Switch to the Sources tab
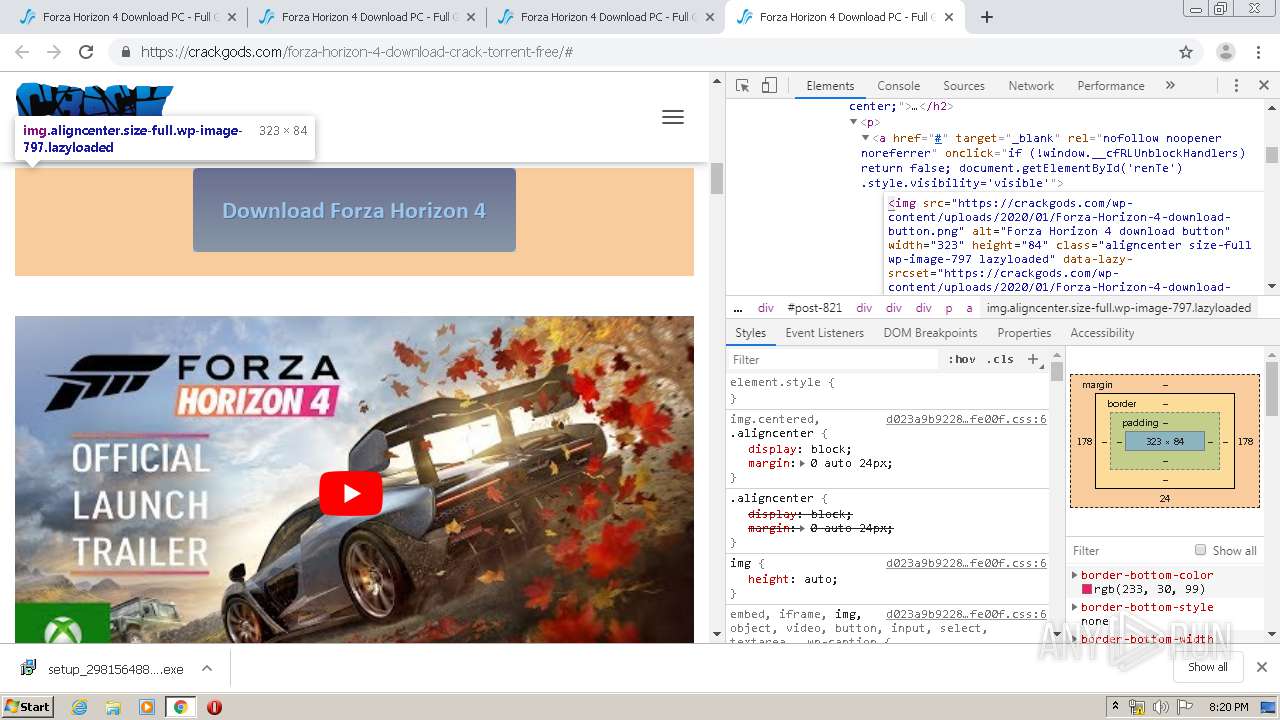 [964, 86]
